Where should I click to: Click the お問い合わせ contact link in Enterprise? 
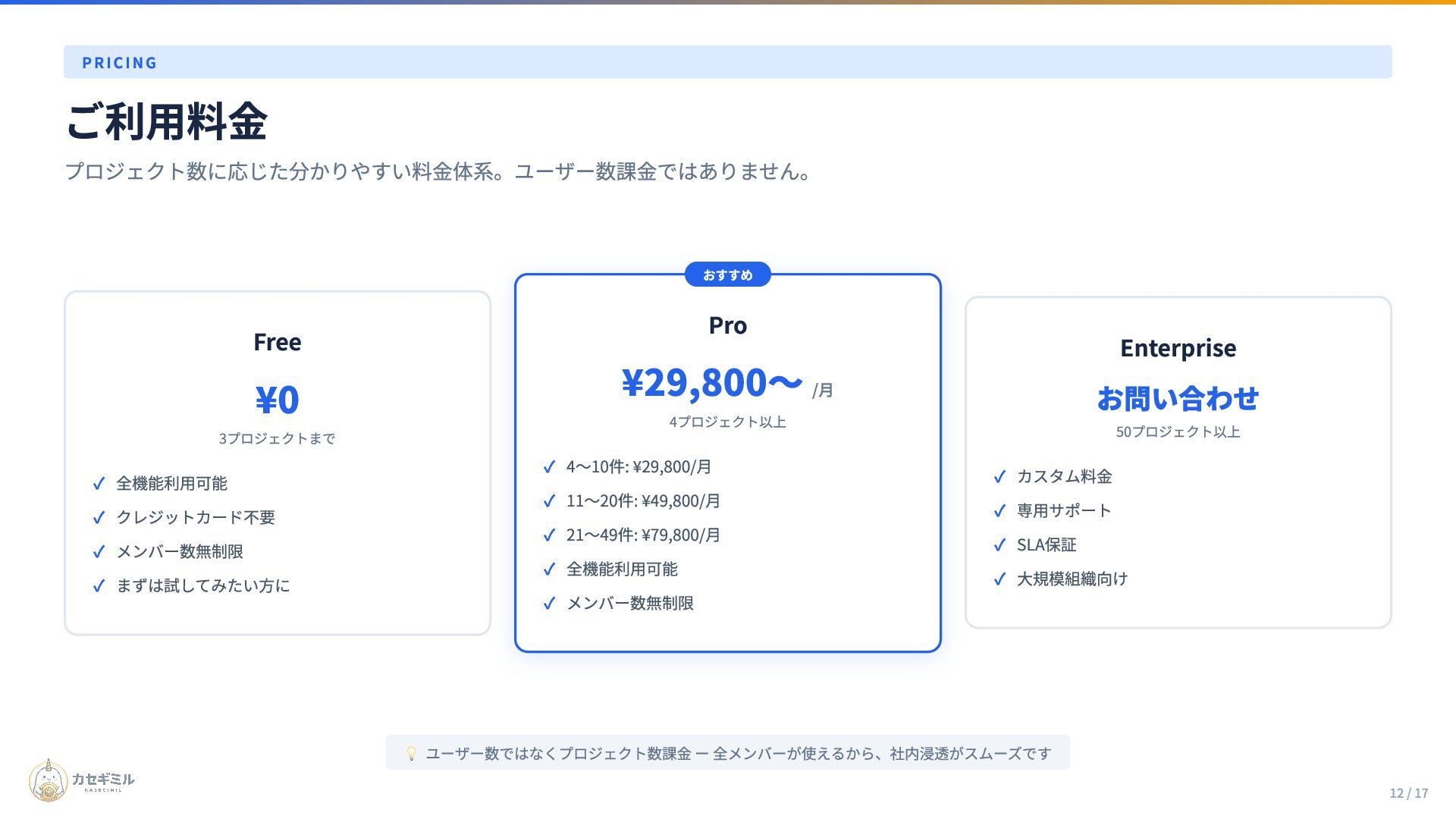(1178, 399)
